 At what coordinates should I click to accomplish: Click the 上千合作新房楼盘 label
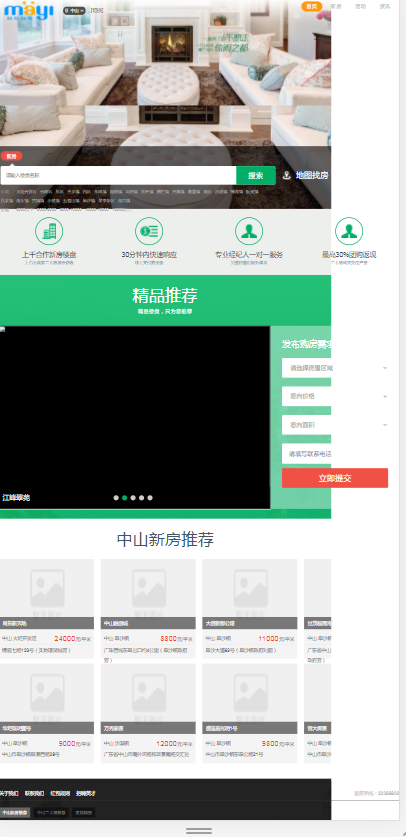(49, 255)
